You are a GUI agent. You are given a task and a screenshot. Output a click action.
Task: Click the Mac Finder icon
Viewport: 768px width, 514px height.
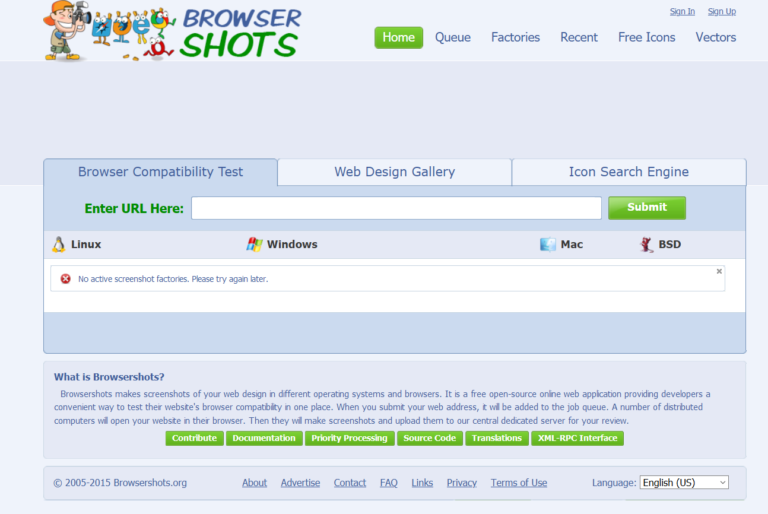click(x=548, y=244)
